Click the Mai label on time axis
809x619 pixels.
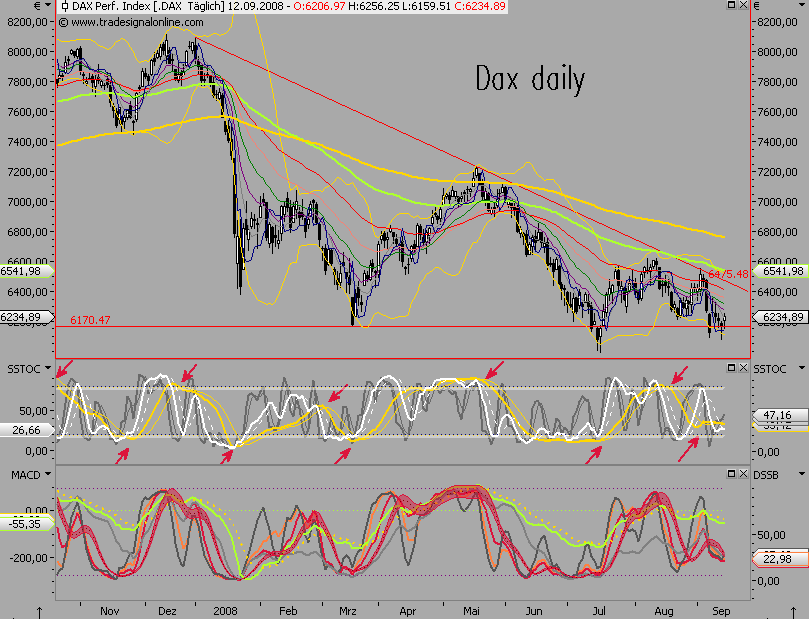[471, 611]
